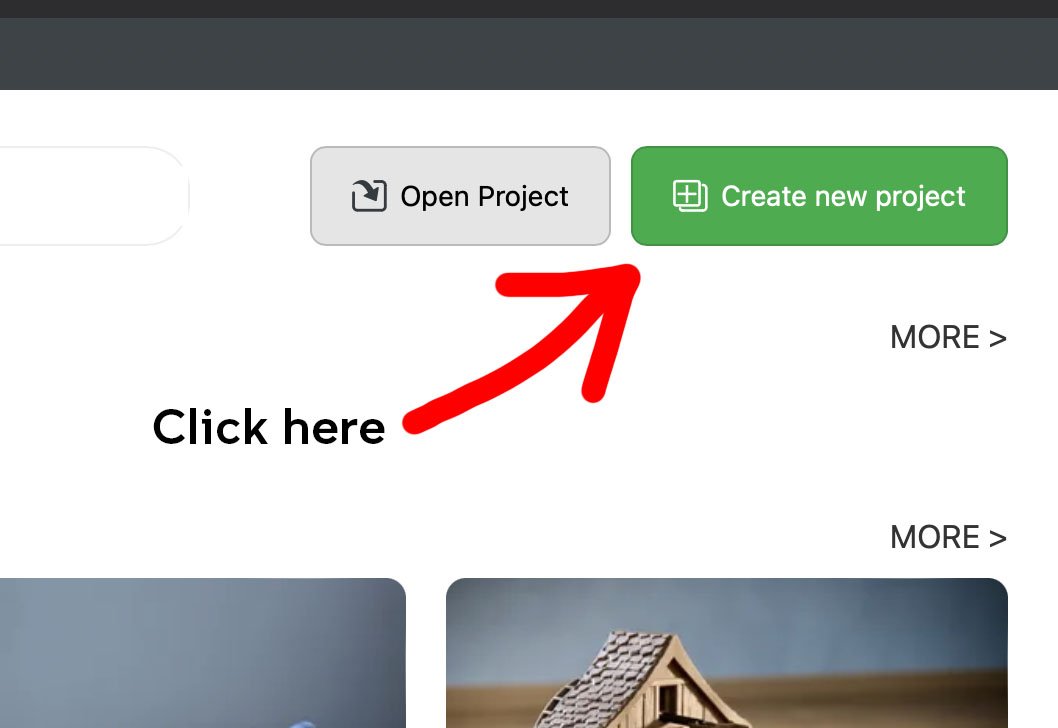1058x728 pixels.
Task: Expand the chevron beside the first MORE label
Action: [x=998, y=338]
